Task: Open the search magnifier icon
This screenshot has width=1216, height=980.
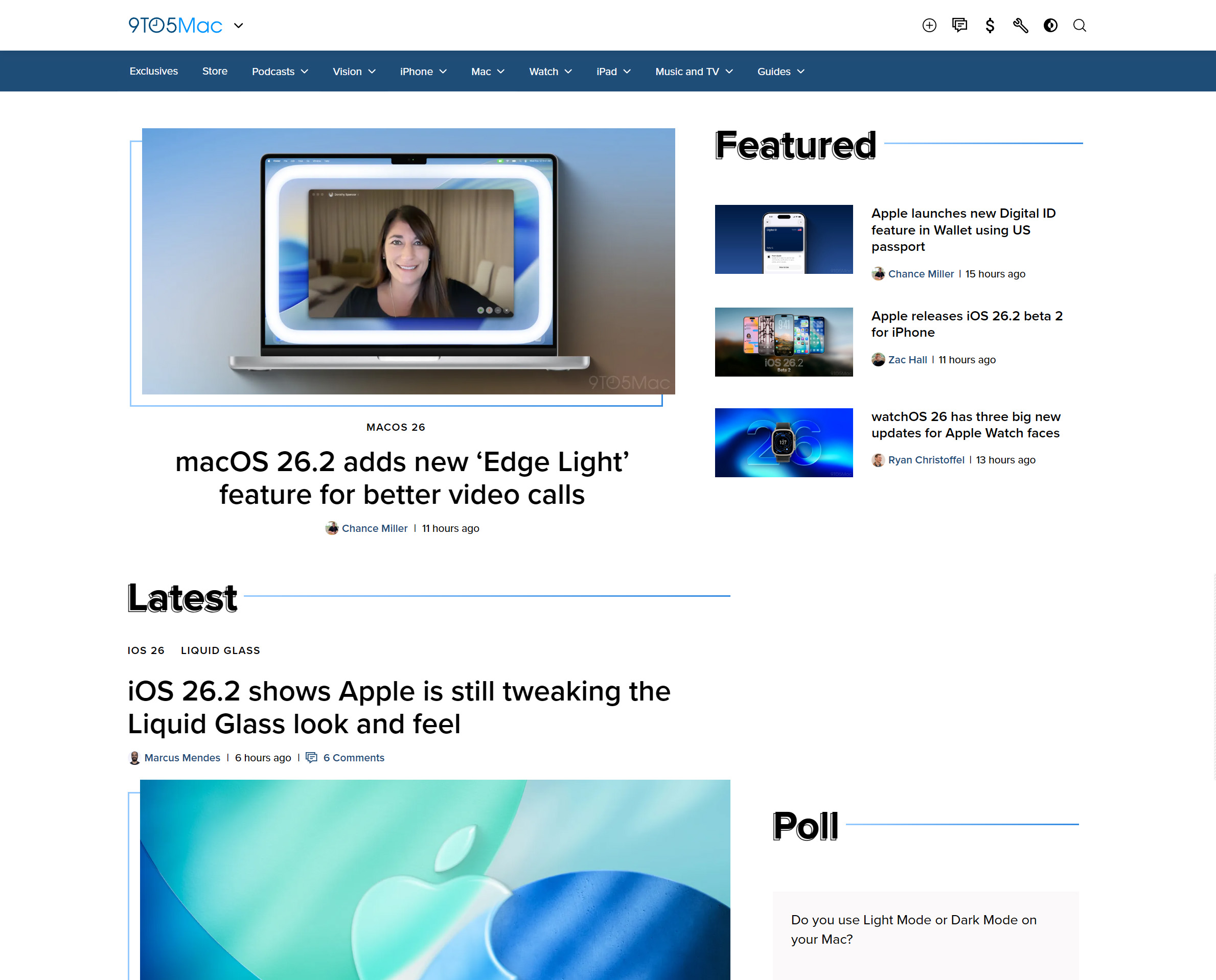Action: (x=1080, y=26)
